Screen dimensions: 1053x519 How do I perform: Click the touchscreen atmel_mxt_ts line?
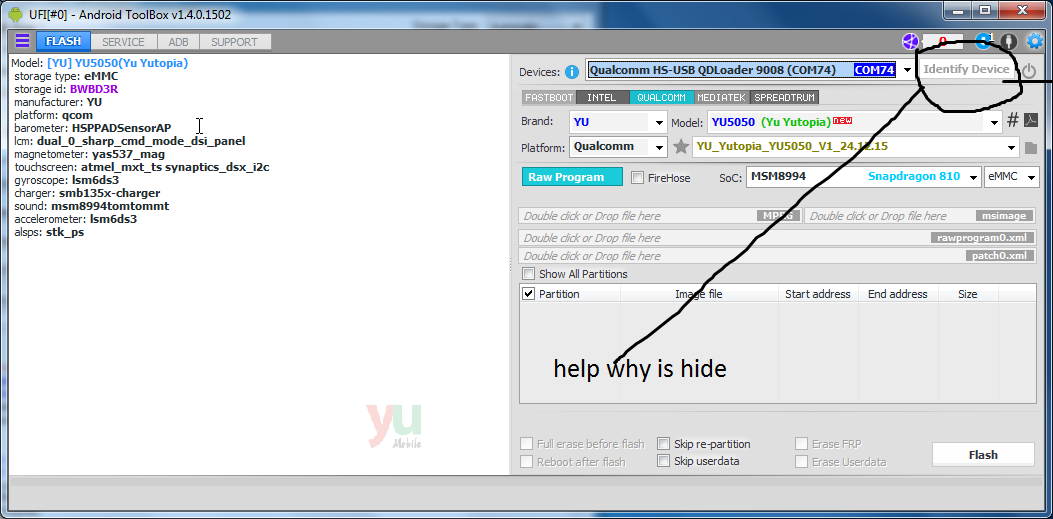[x=142, y=167]
